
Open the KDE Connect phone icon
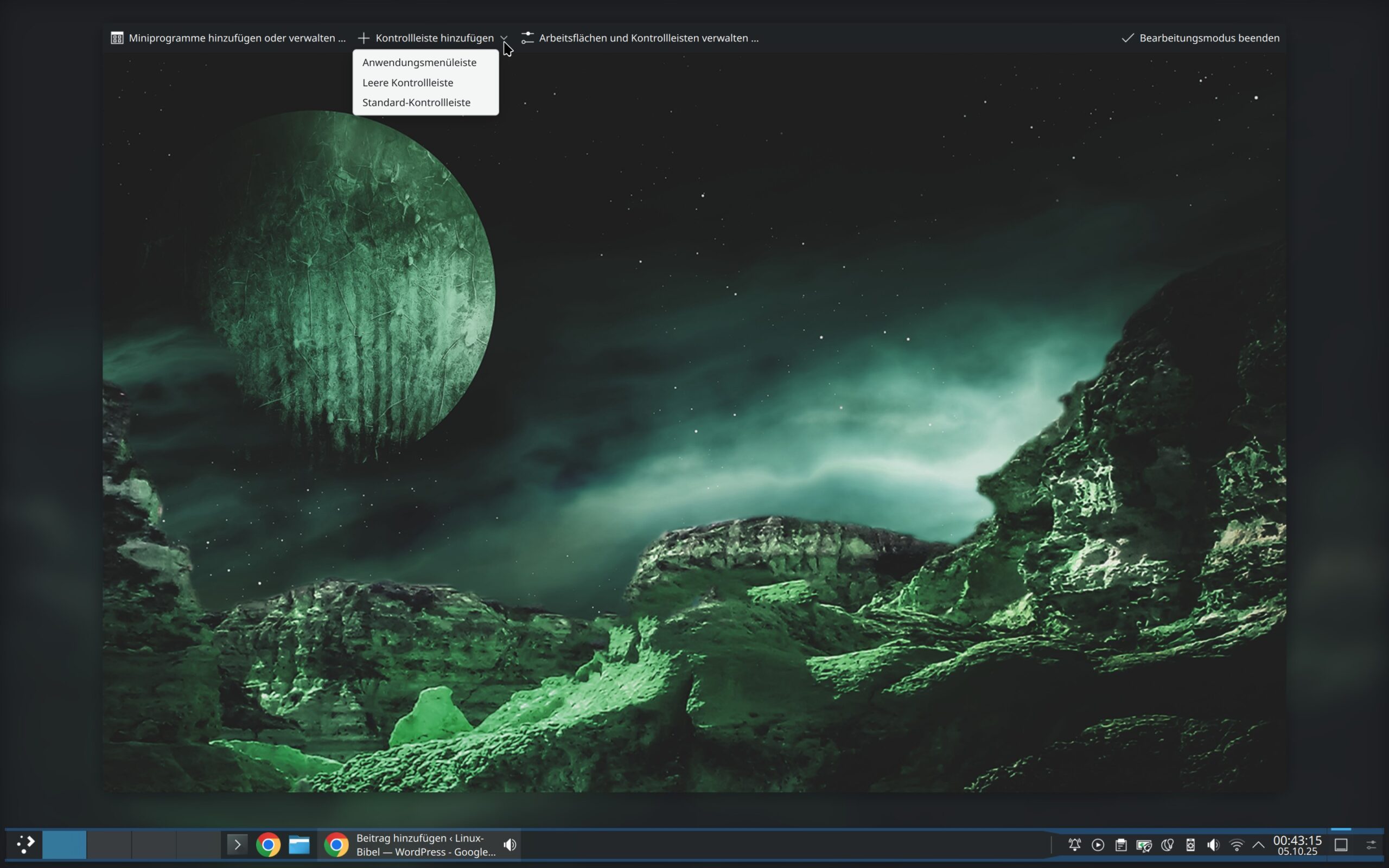coord(1190,845)
